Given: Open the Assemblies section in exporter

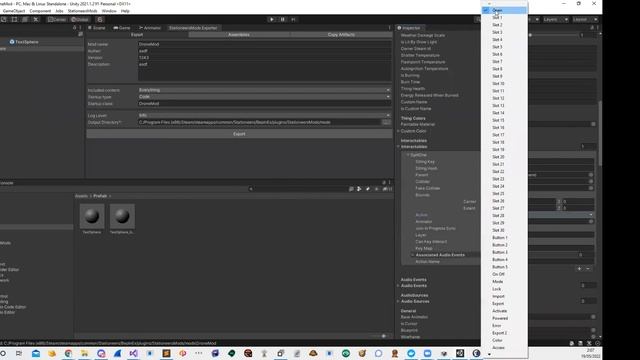Looking at the screenshot, I should 239,35.
